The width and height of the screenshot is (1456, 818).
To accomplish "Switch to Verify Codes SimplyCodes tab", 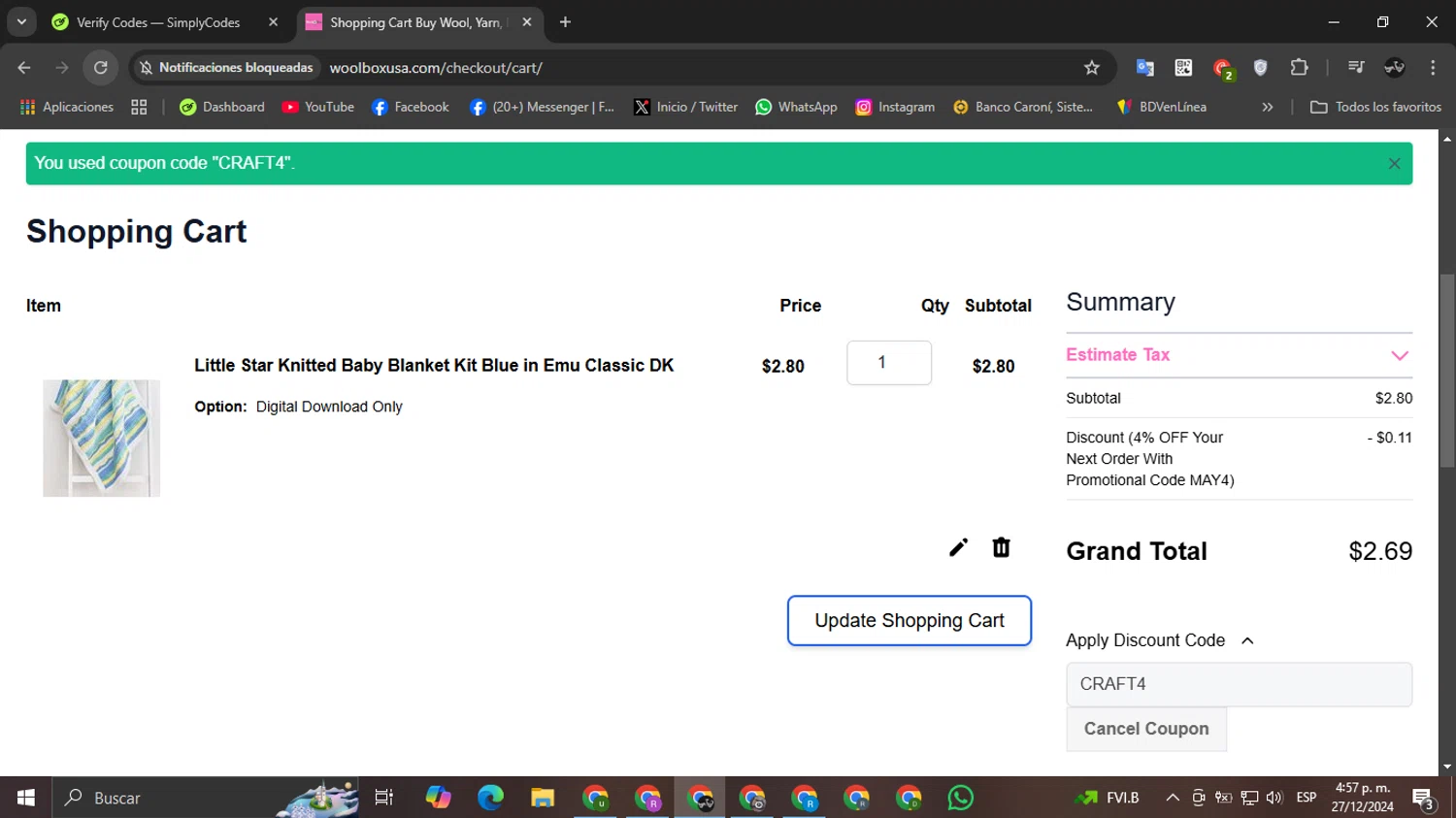I will click(x=158, y=22).
